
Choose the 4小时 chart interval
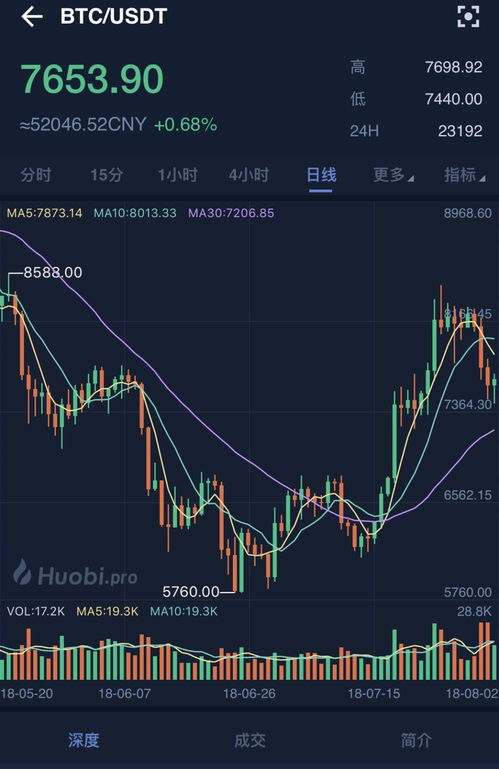click(249, 175)
